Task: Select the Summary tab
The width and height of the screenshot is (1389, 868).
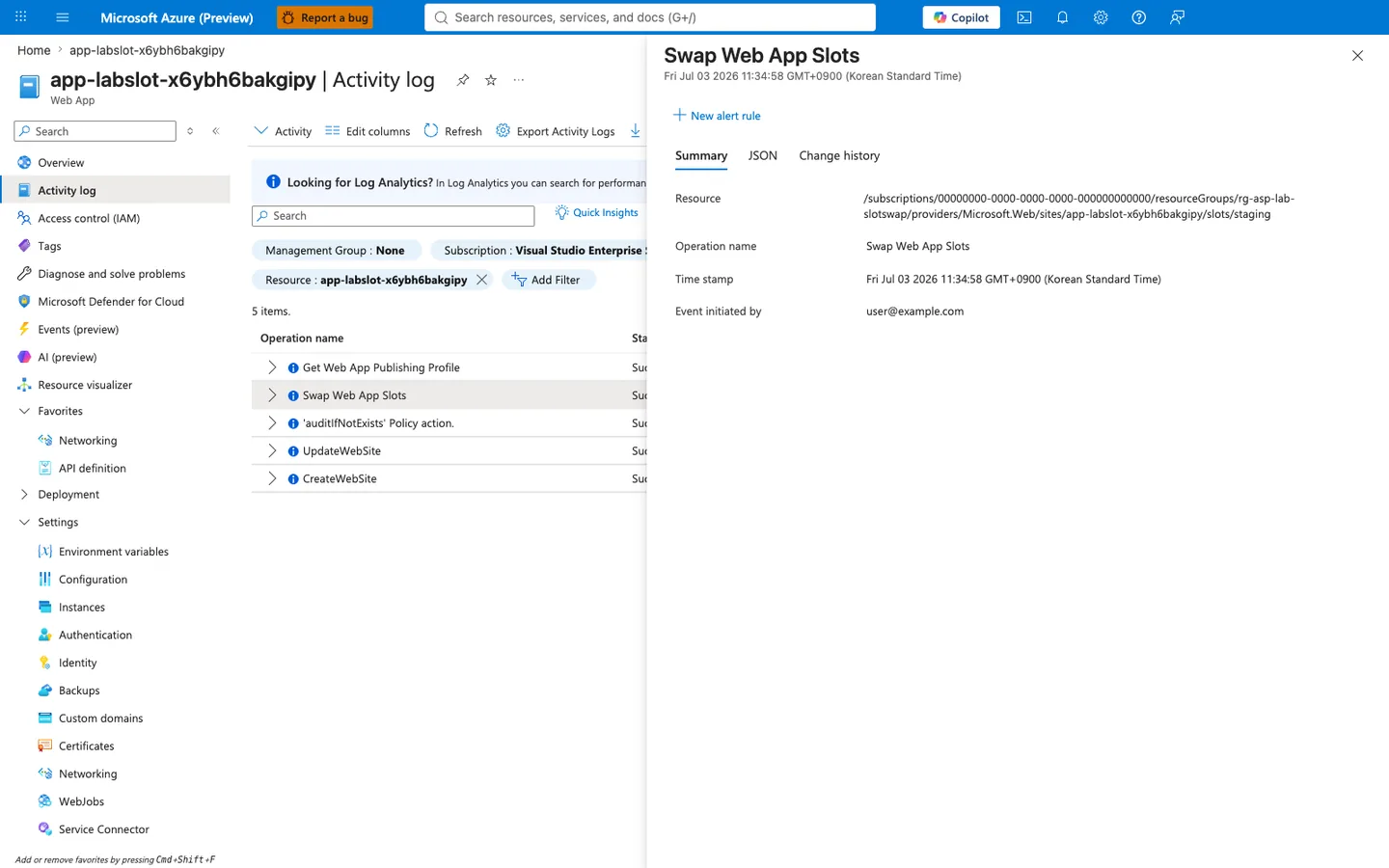Action: click(x=701, y=155)
